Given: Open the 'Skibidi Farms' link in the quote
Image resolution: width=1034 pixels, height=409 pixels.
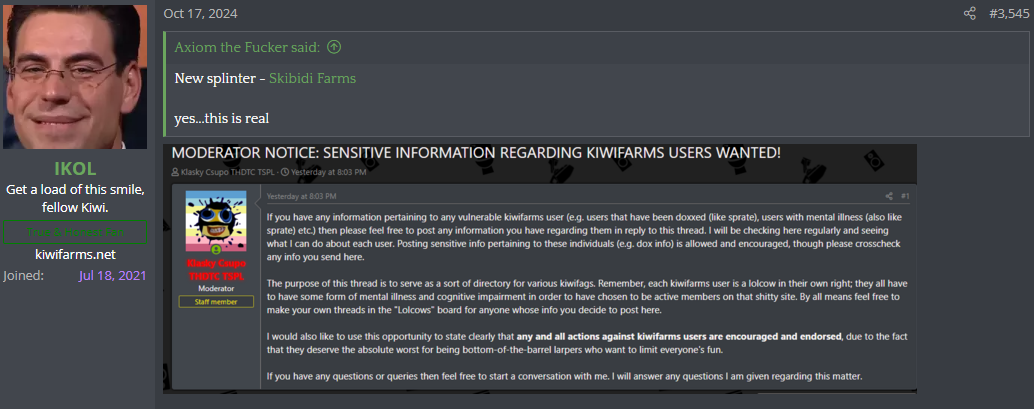Looking at the screenshot, I should click(x=313, y=79).
